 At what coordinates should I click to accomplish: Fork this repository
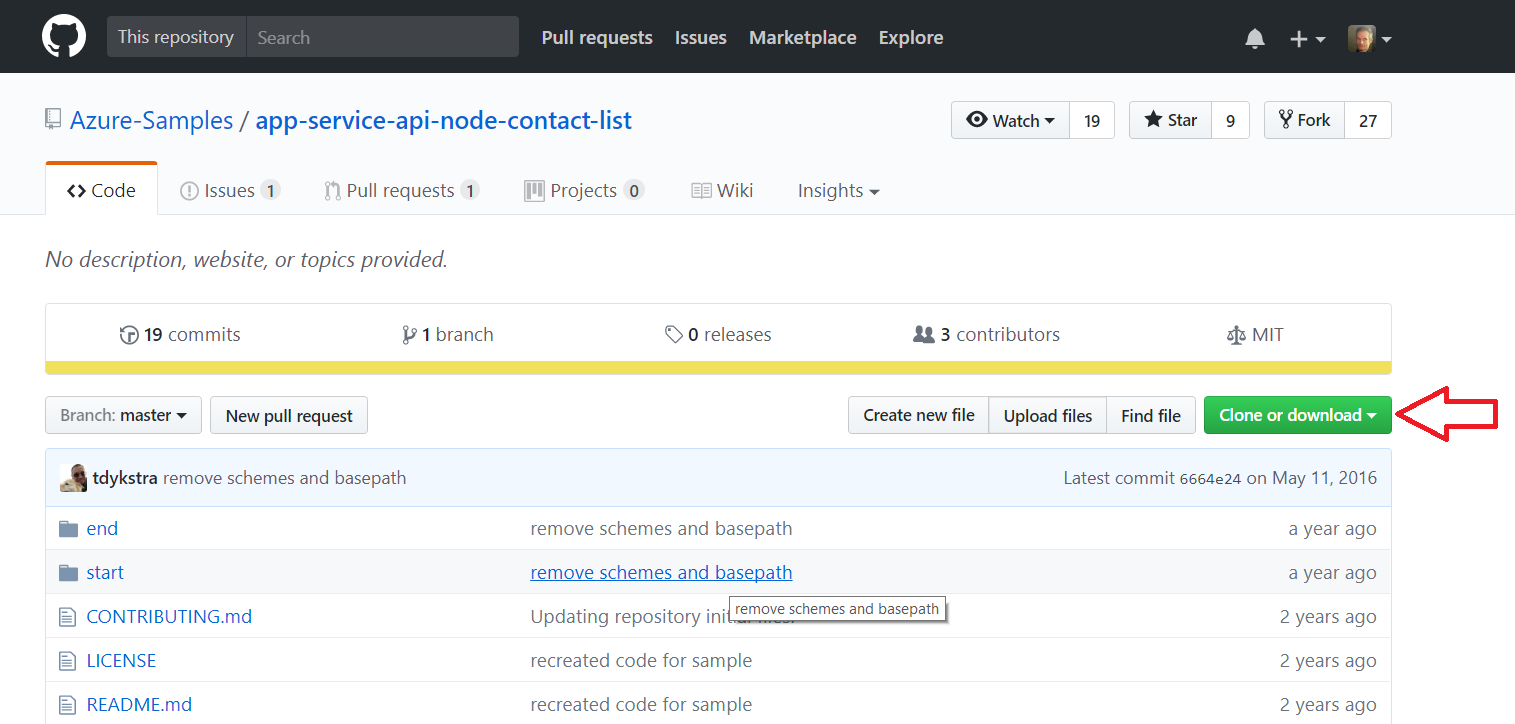coord(1305,120)
